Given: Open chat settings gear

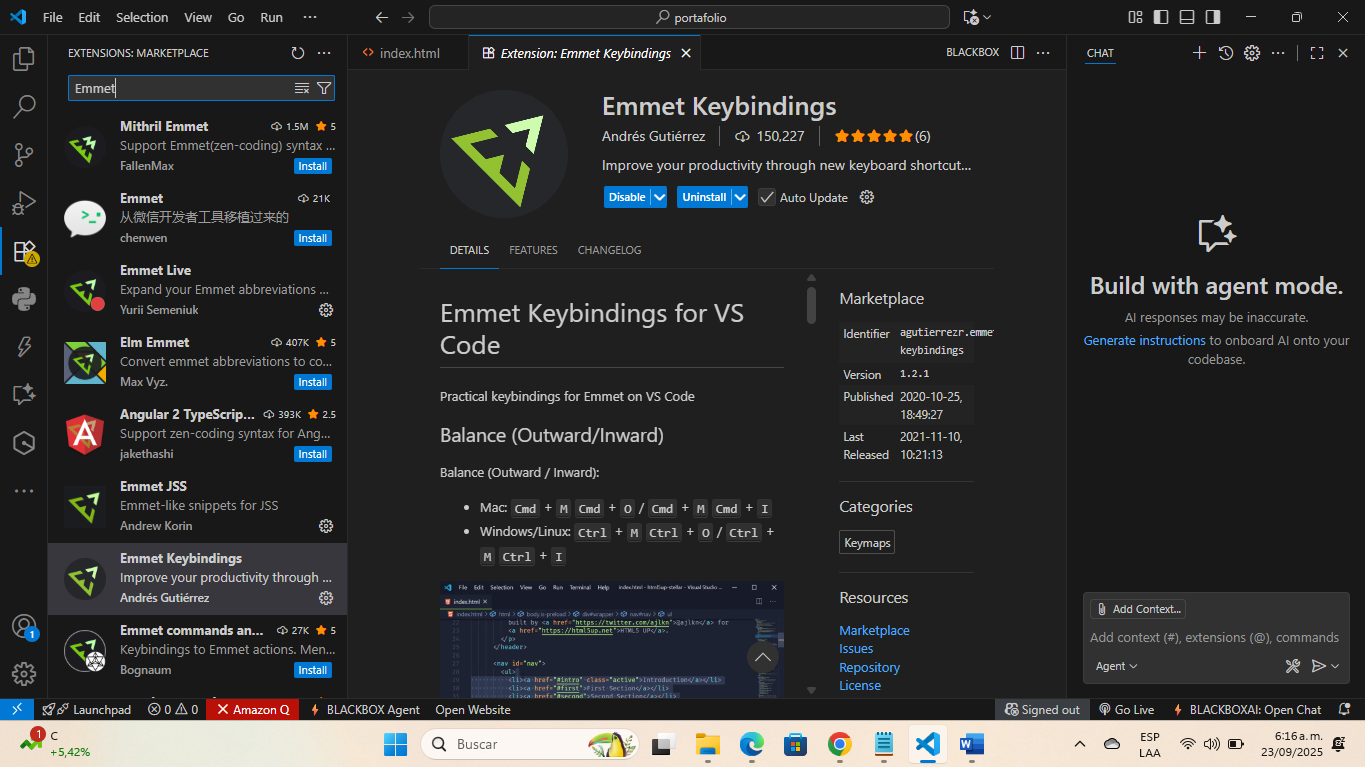Looking at the screenshot, I should 1252,53.
